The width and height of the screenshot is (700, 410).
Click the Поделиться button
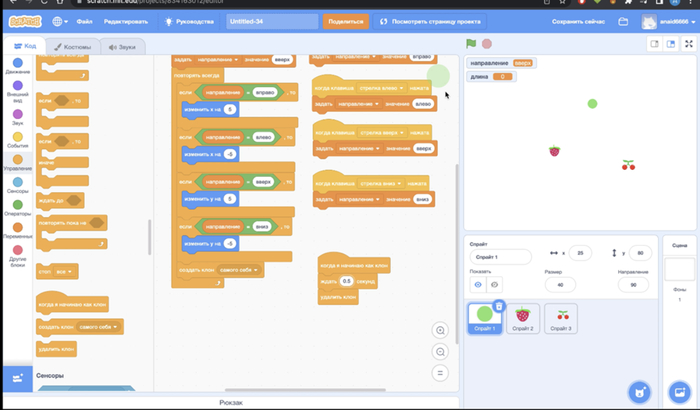346,21
